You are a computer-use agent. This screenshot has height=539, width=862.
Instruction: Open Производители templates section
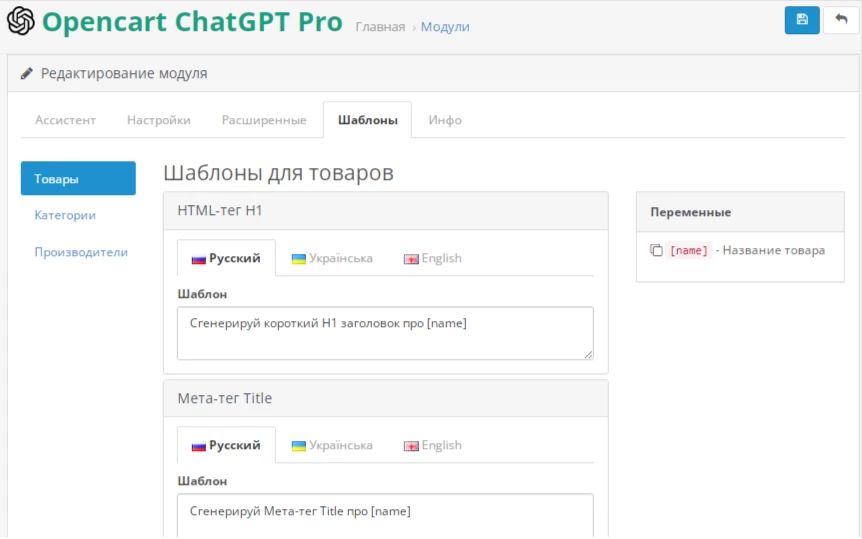point(81,252)
